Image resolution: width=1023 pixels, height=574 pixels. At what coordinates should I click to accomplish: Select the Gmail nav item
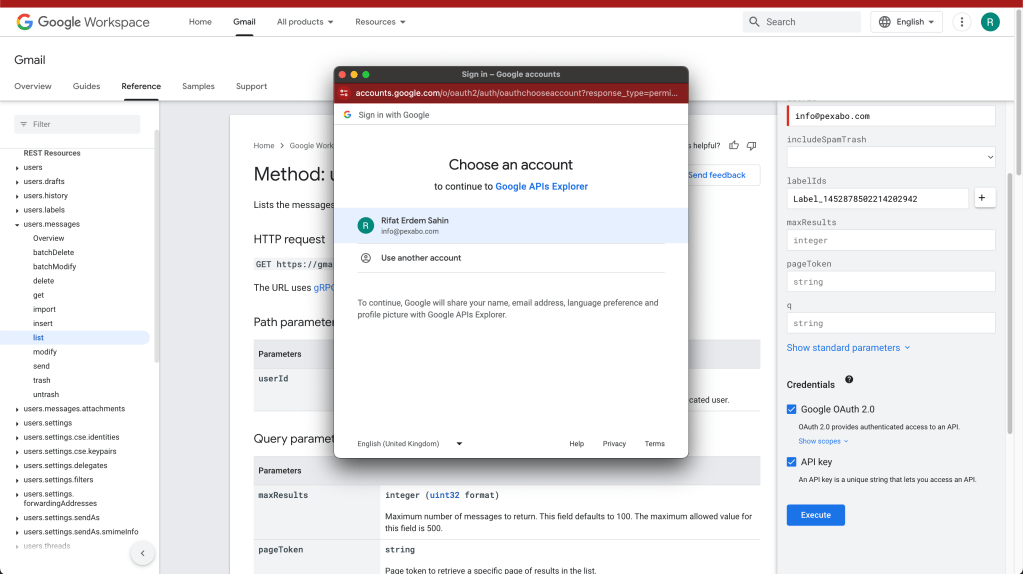(244, 22)
